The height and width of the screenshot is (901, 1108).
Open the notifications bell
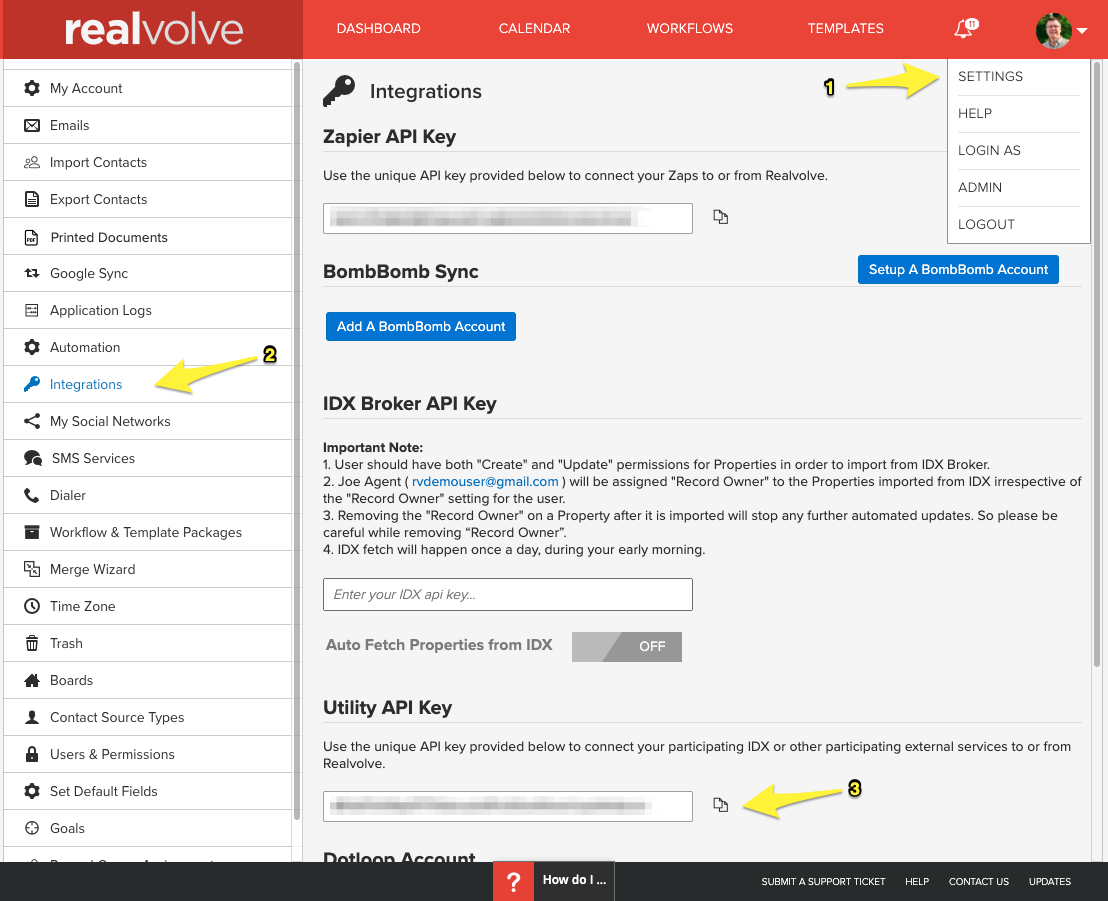tap(965, 28)
